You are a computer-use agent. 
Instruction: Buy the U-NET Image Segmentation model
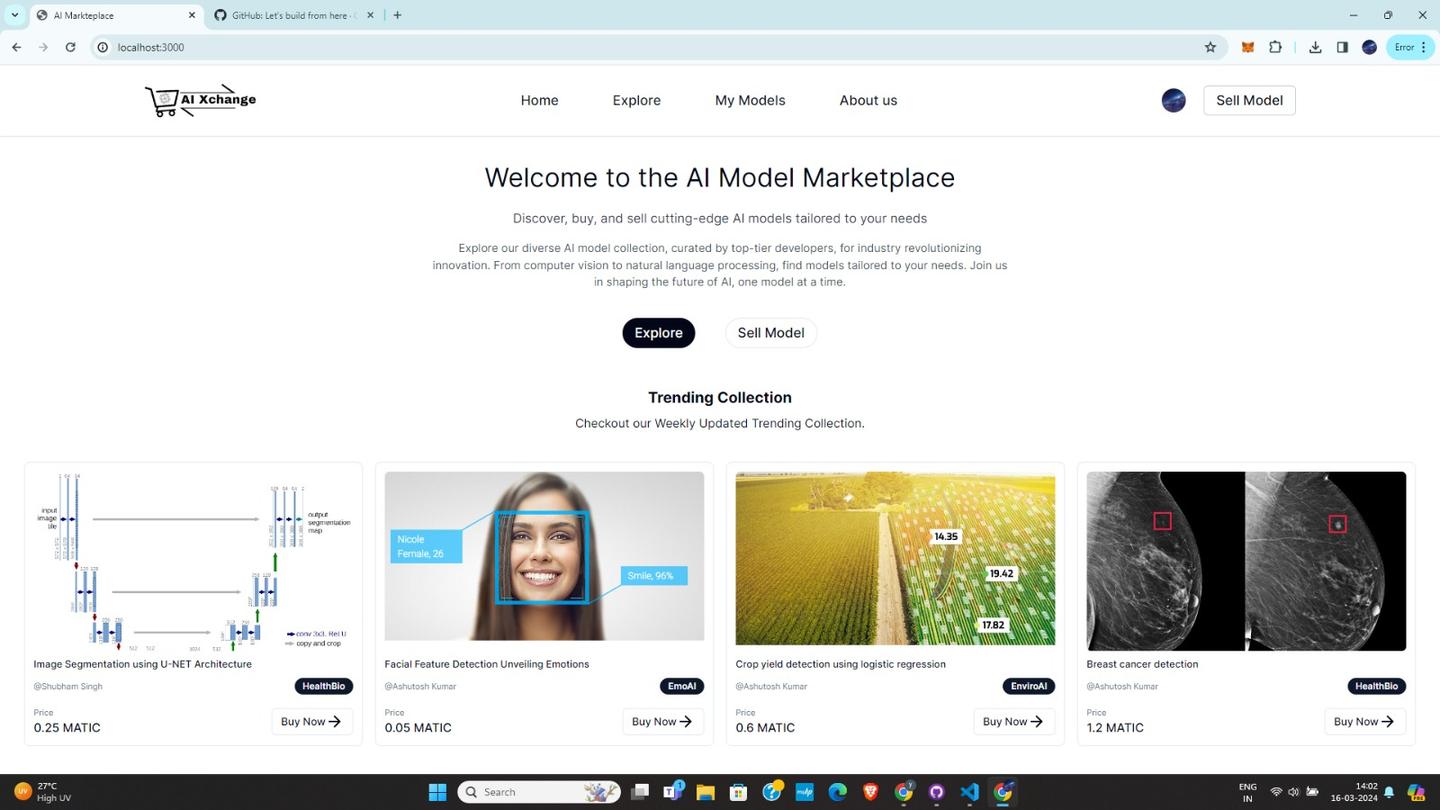[311, 721]
